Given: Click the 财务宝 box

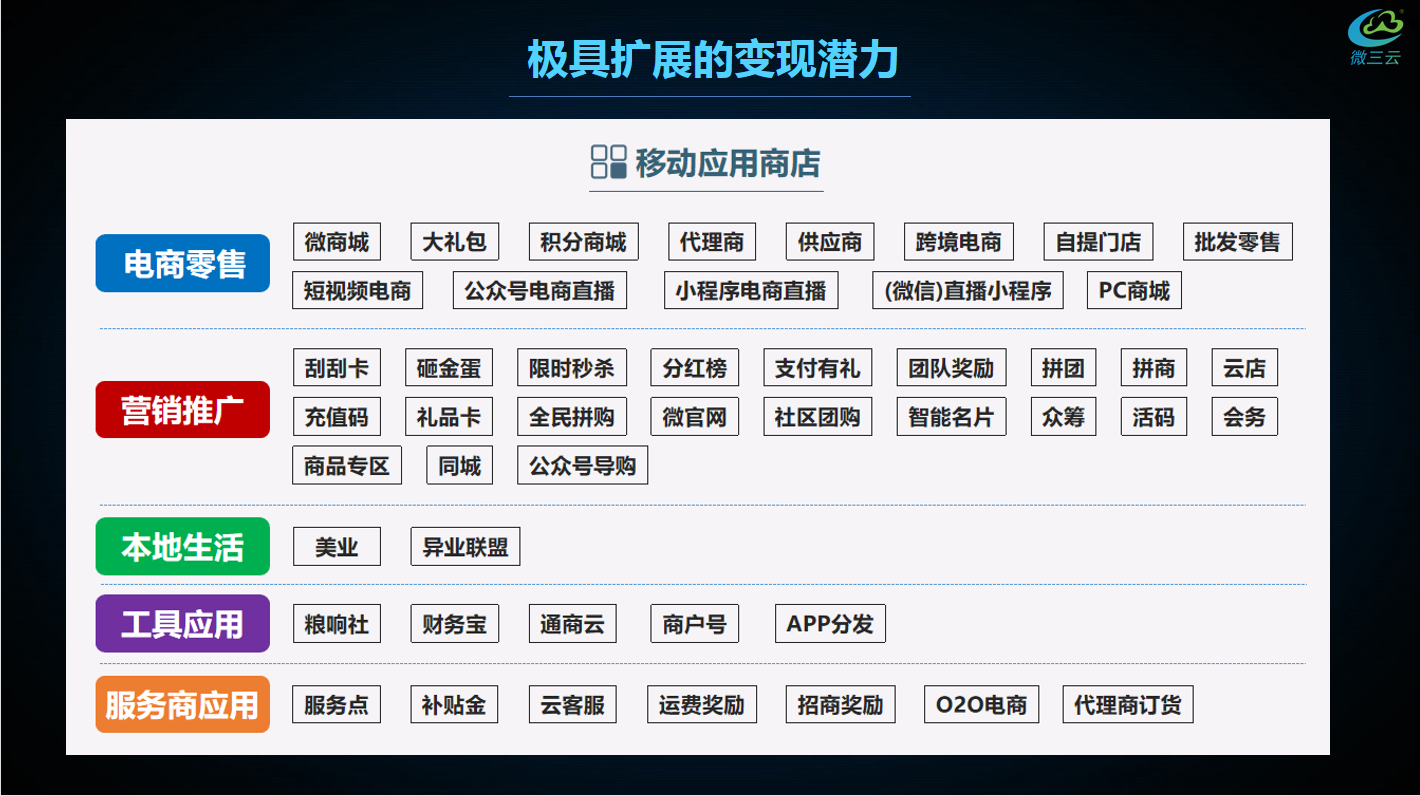Looking at the screenshot, I should 455,624.
